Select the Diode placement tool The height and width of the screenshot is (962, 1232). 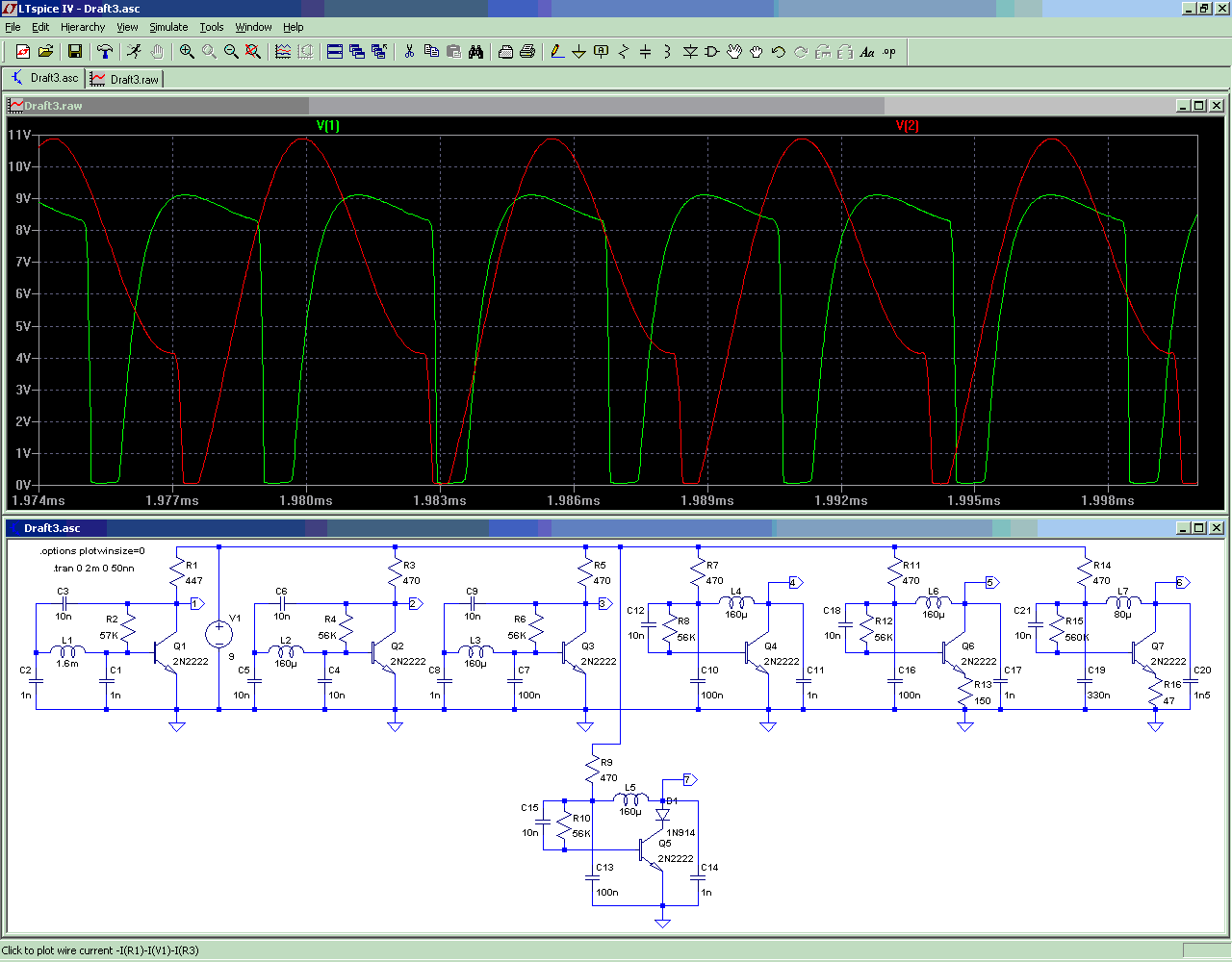coord(689,52)
